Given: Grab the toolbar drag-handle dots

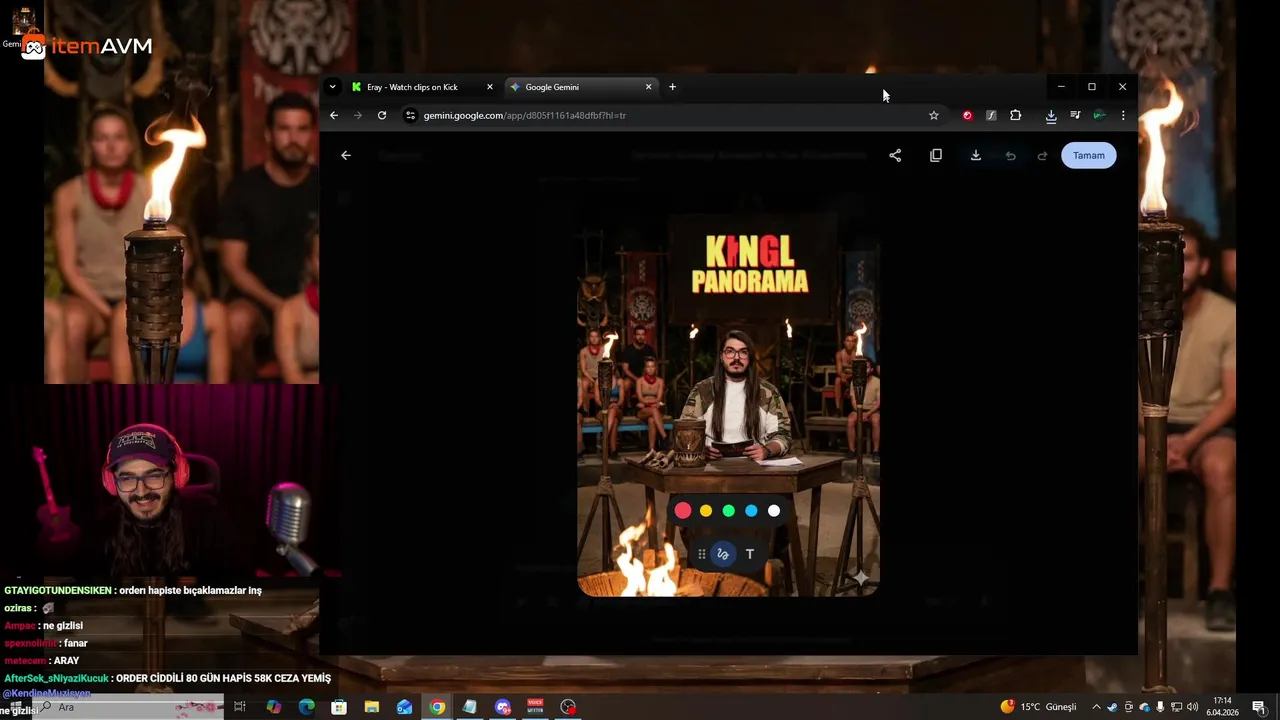Looking at the screenshot, I should click(x=702, y=554).
